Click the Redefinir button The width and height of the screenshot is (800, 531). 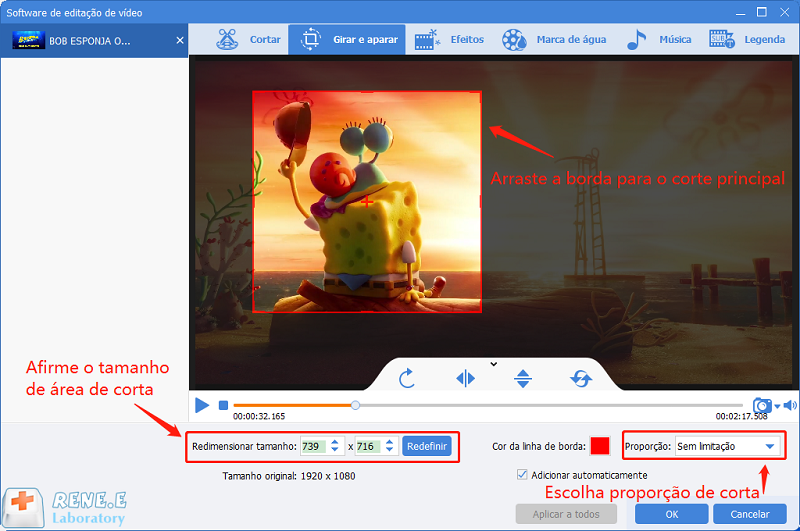(427, 446)
